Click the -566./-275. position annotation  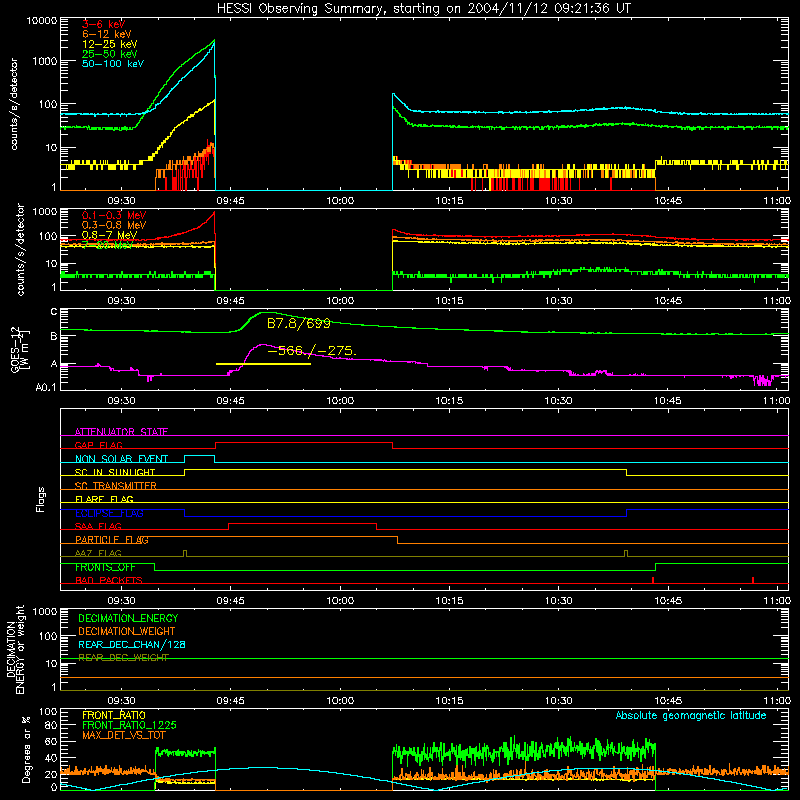311,351
